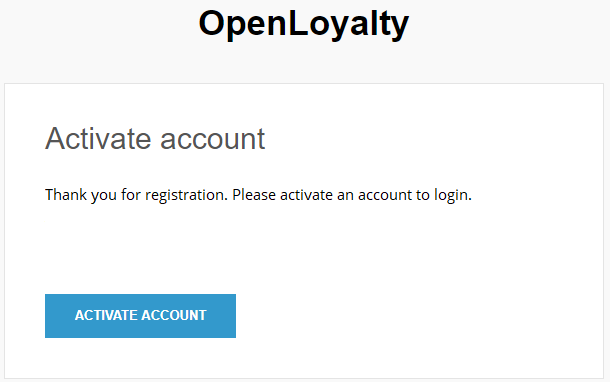Click the blue ACTIVATE ACCOUNT button
Viewport: 610px width, 382px height.
click(x=140, y=316)
